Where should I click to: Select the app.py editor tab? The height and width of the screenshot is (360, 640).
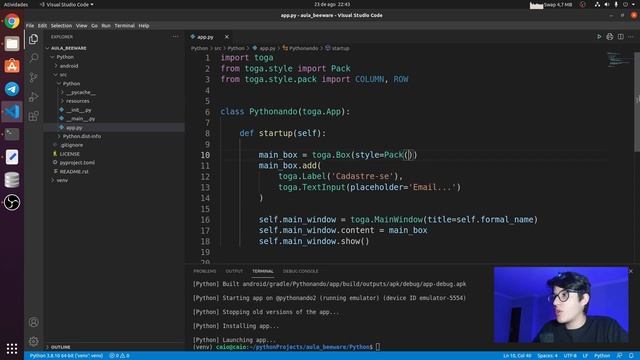tap(209, 37)
